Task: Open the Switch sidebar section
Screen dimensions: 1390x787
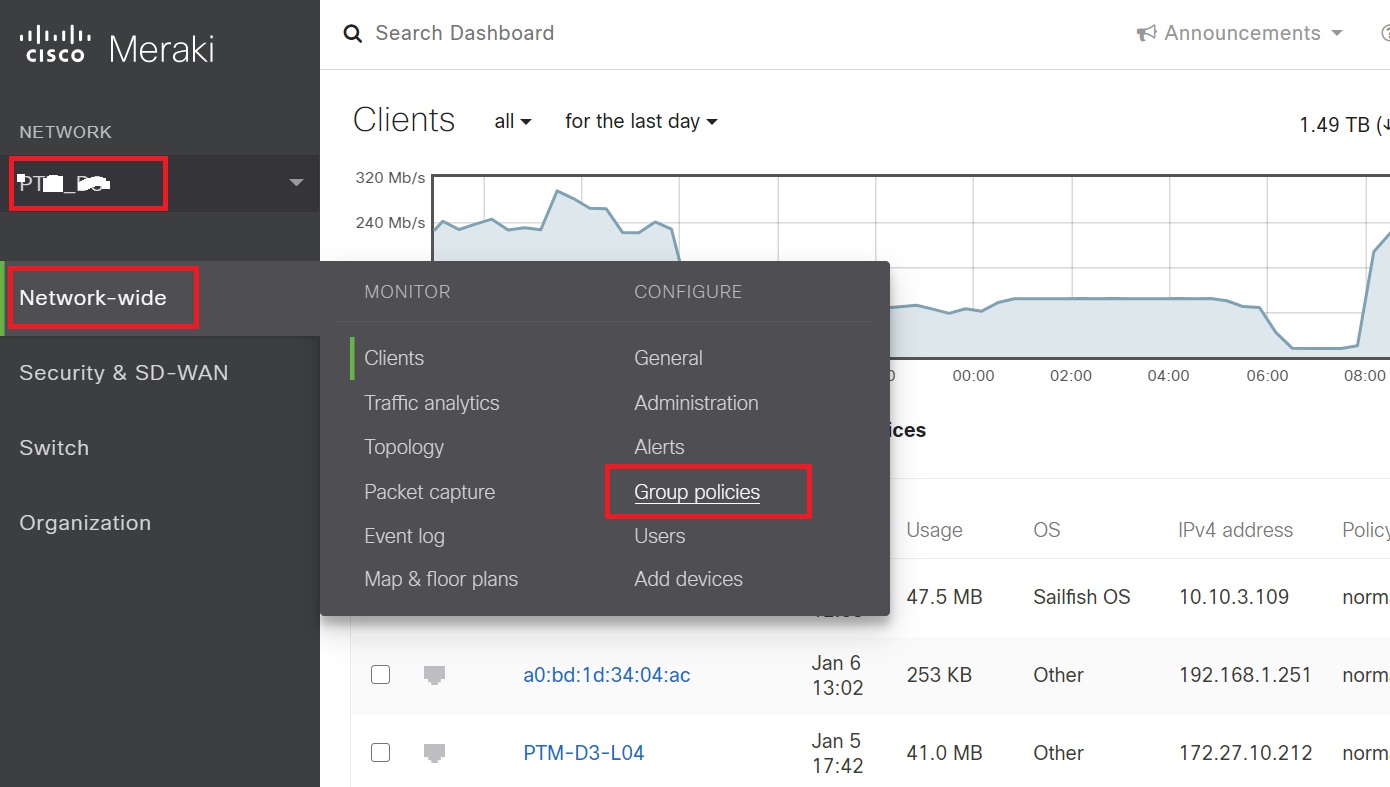Action: click(54, 448)
